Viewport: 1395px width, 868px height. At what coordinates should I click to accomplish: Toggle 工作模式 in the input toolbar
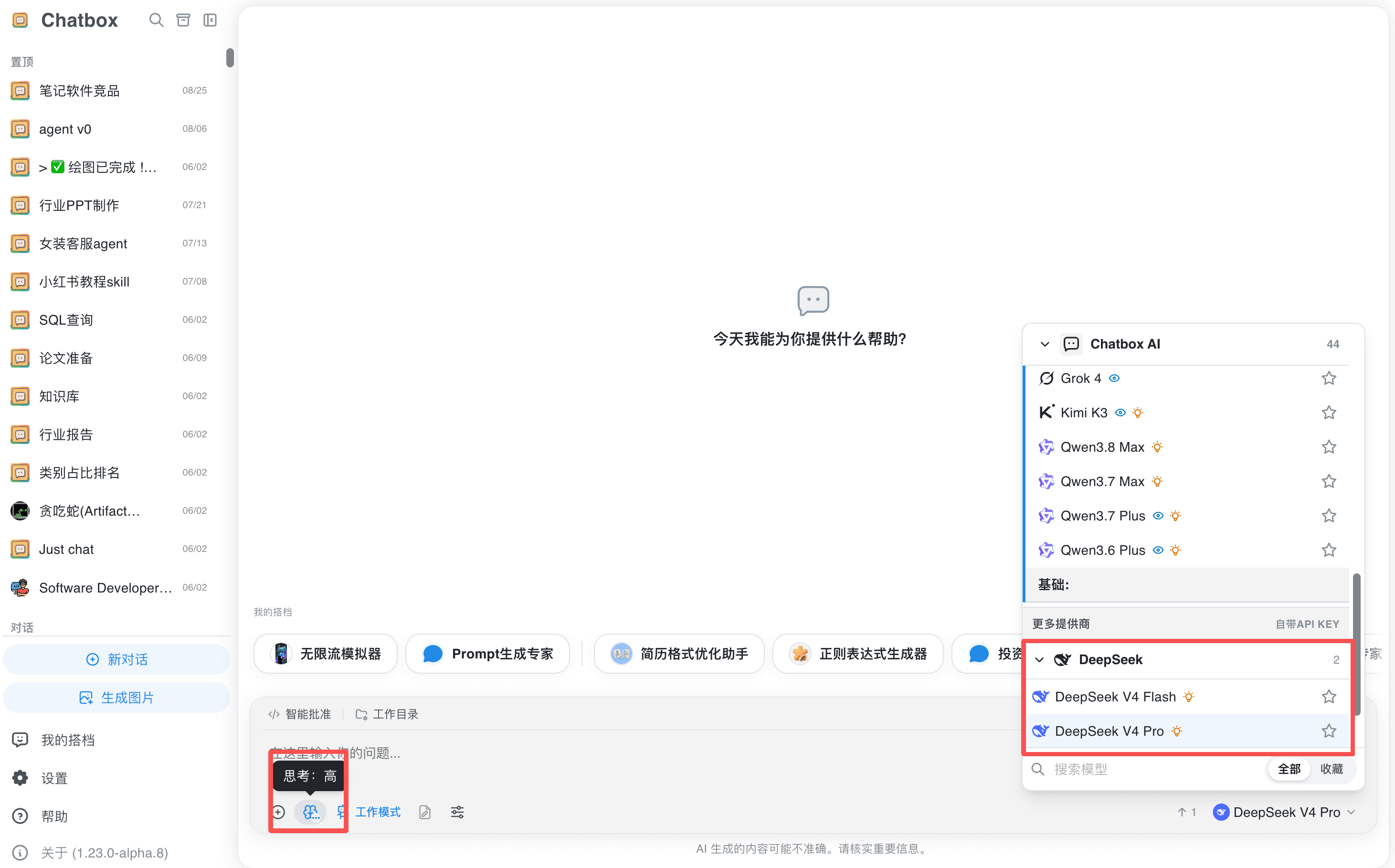369,812
